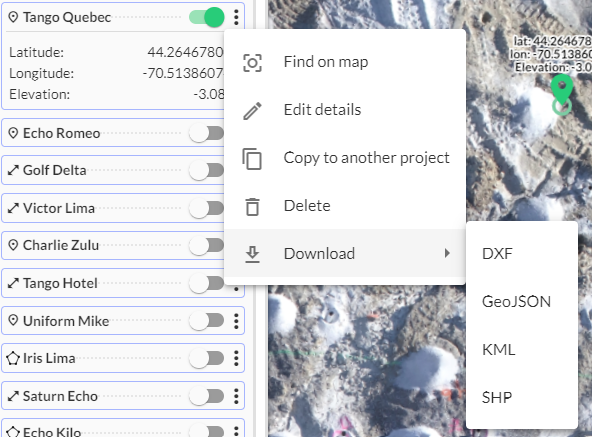The height and width of the screenshot is (437, 592).
Task: Select the GeoJSON download format
Action: (x=516, y=302)
